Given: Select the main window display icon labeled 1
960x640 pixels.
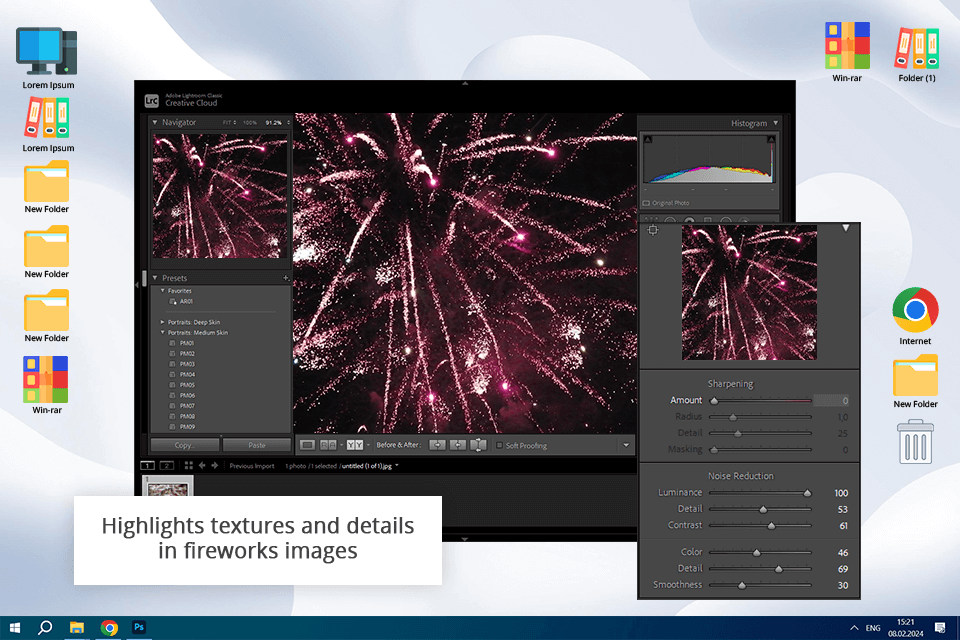Looking at the screenshot, I should 148,465.
